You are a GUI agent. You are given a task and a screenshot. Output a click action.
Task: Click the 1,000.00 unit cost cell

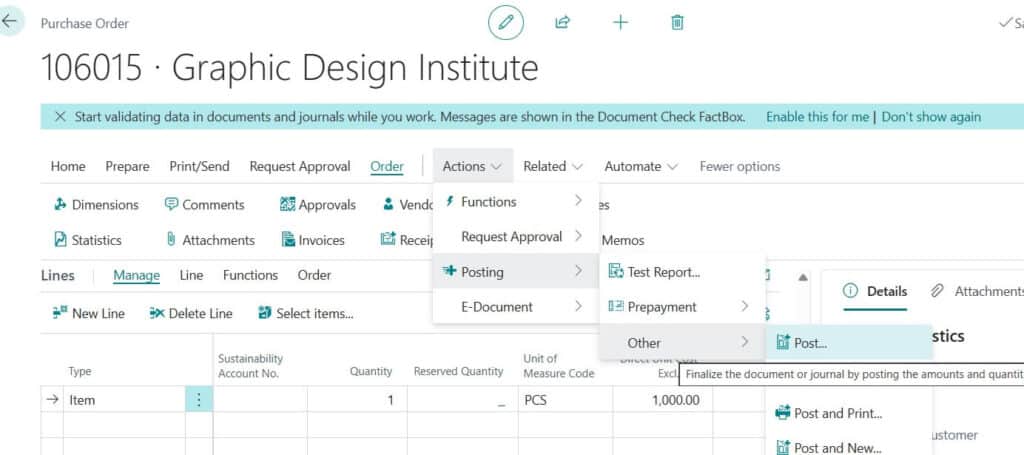pyautogui.click(x=662, y=400)
